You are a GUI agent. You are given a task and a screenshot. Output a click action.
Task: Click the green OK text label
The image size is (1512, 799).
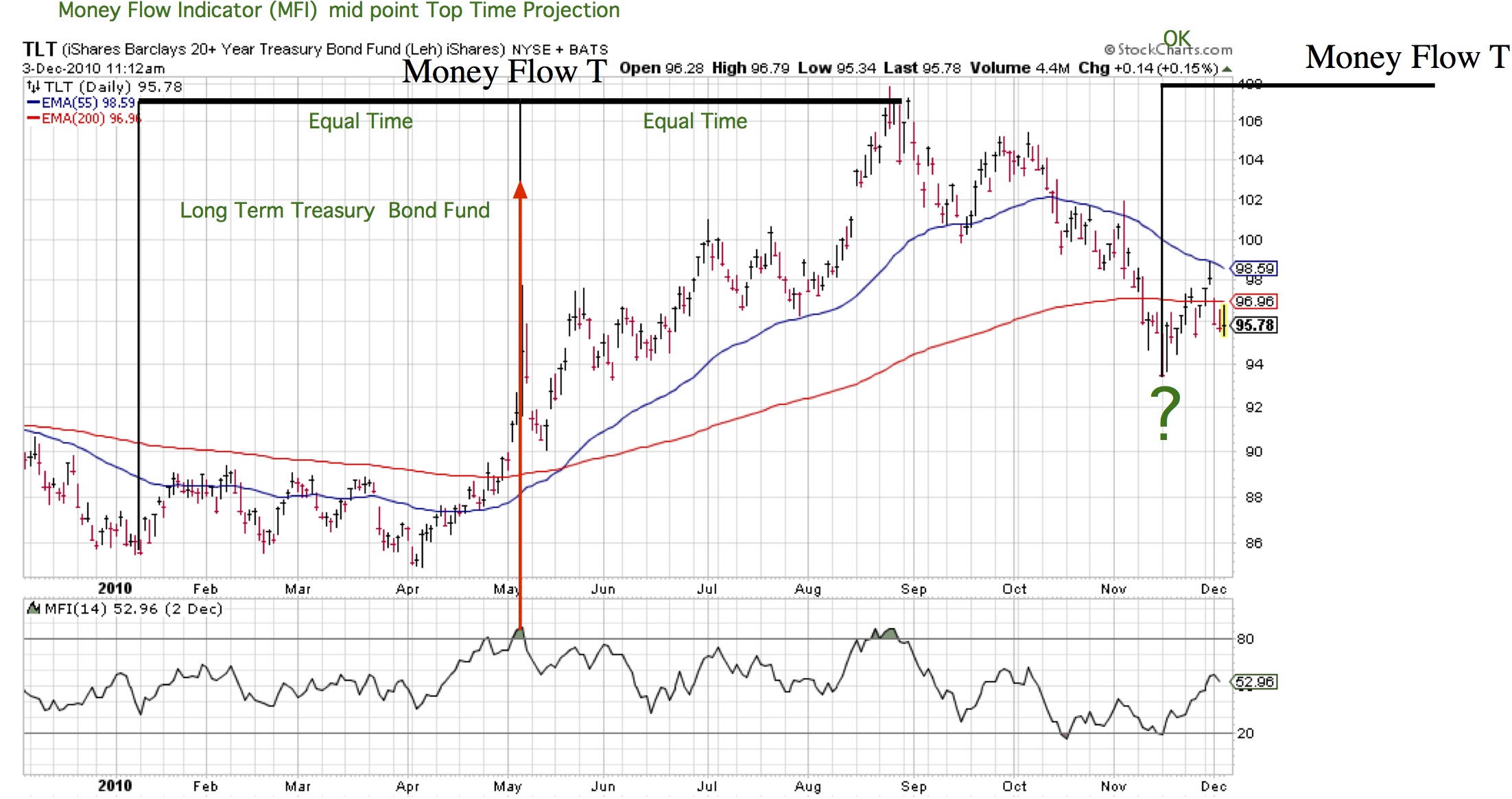[x=1177, y=38]
